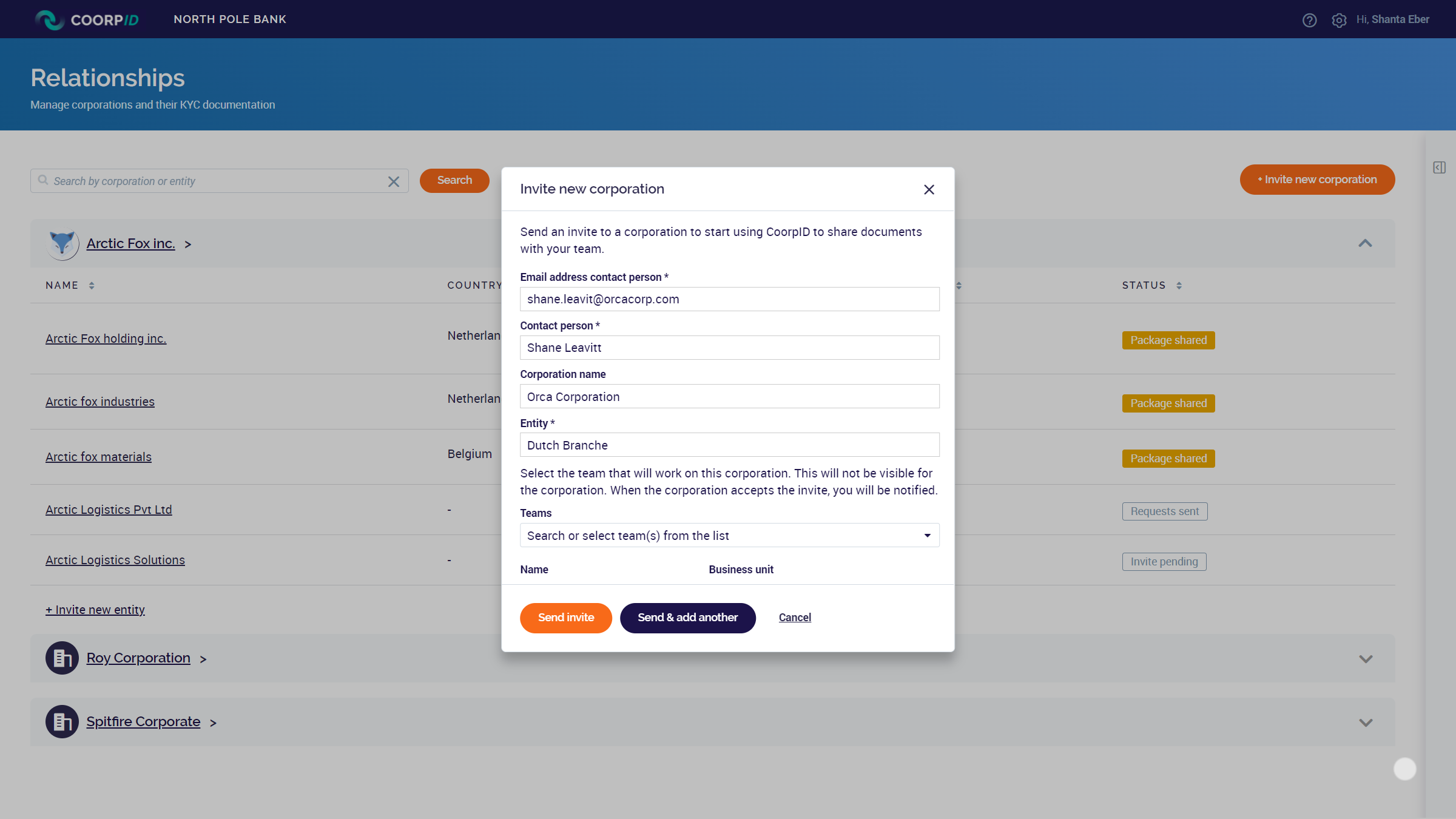Click the Arctic Fox company logo
1456x819 pixels.
(x=62, y=244)
